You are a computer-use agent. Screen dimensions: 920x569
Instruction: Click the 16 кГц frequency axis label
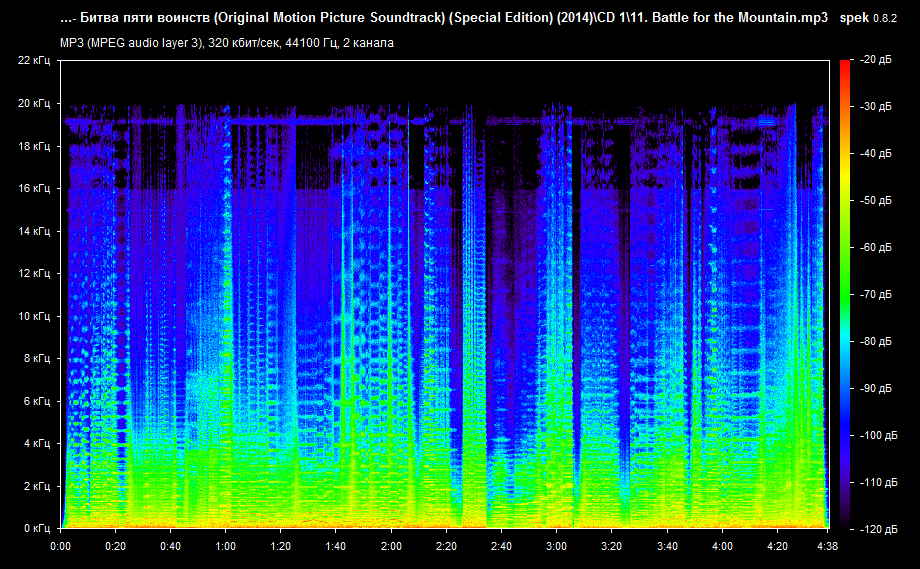34,188
